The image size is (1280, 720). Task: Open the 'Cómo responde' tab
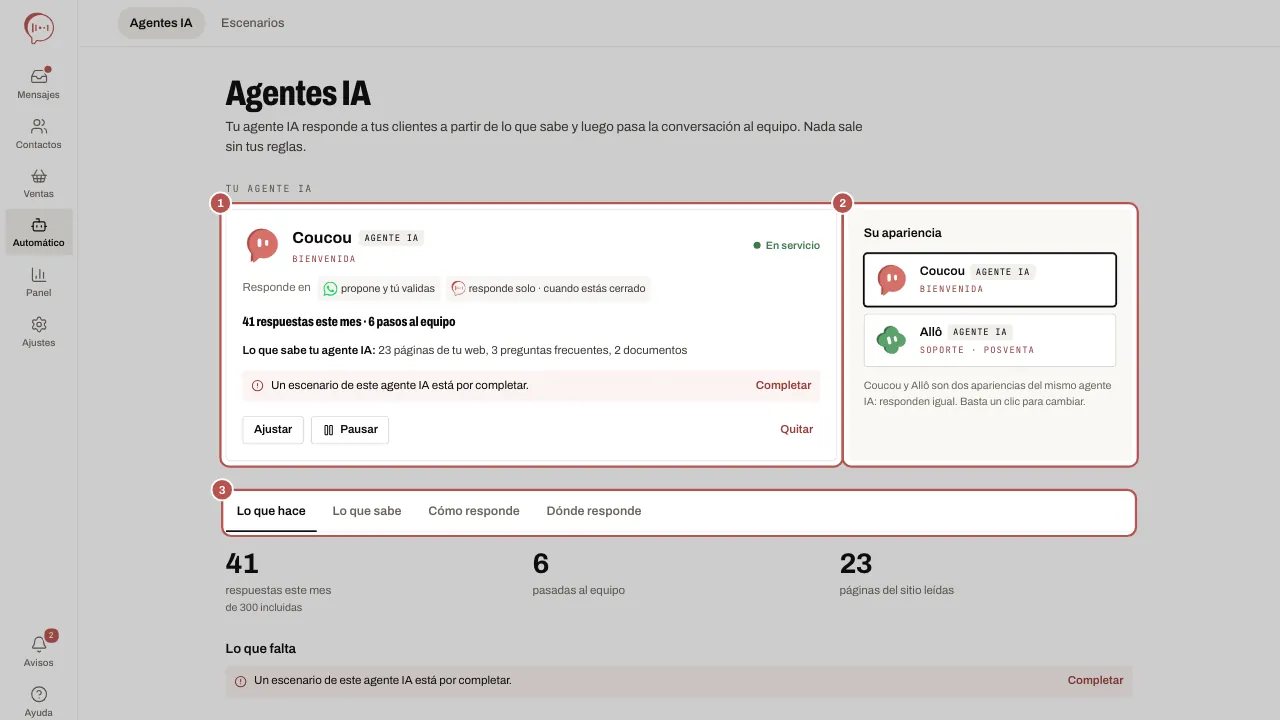click(x=474, y=511)
